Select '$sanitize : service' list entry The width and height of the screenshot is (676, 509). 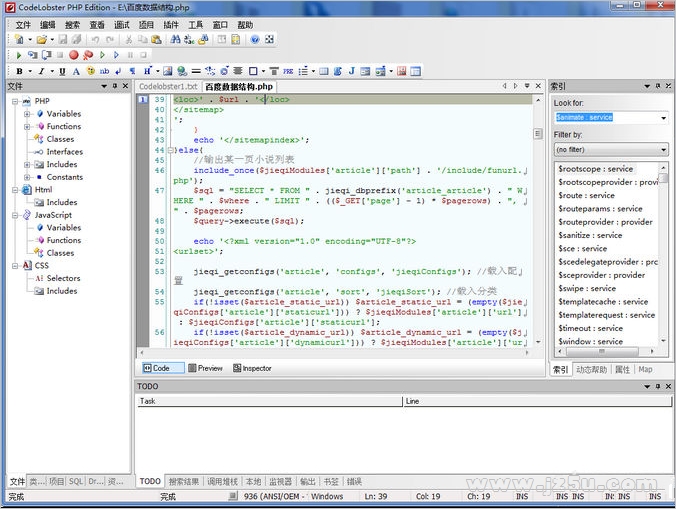click(590, 235)
